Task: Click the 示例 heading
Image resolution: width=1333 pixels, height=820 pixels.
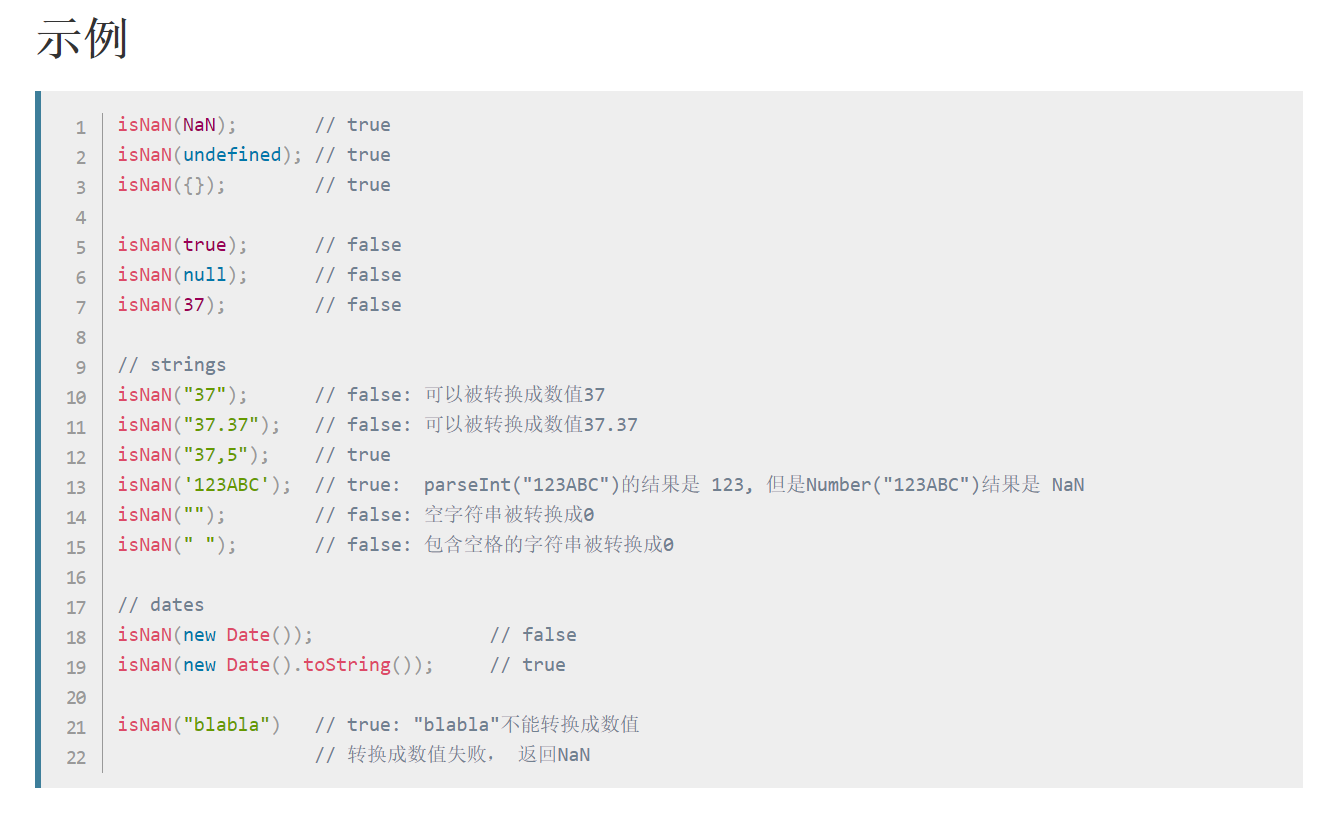Action: [82, 42]
